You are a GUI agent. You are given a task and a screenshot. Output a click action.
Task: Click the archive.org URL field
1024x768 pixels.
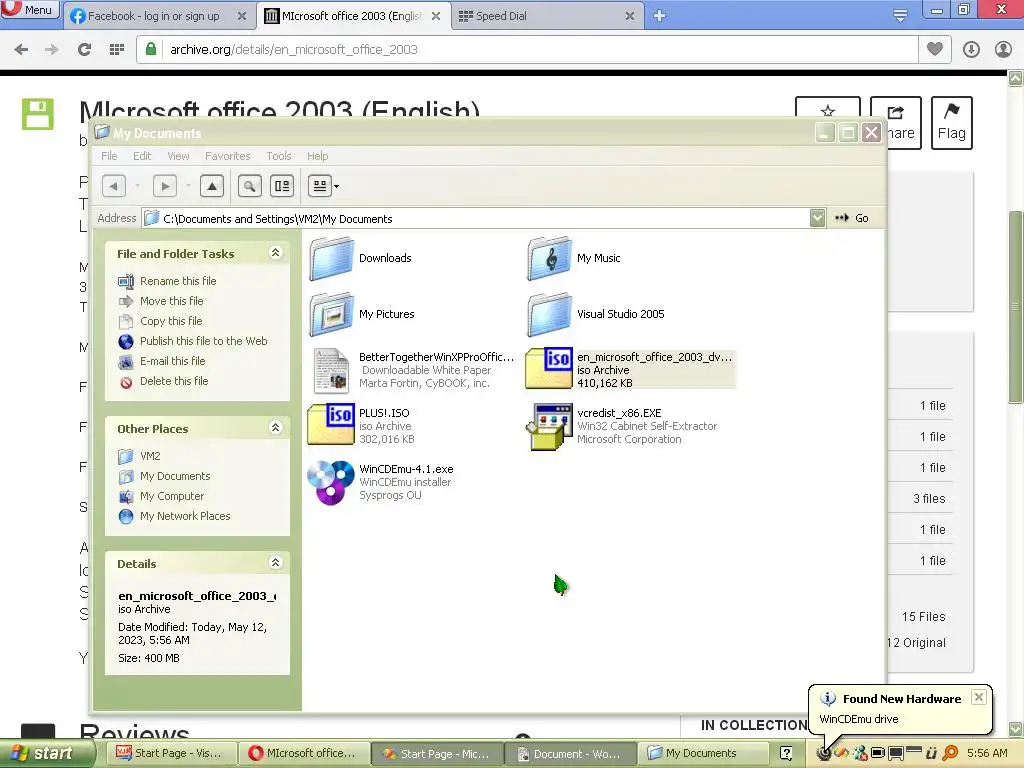tap(541, 49)
